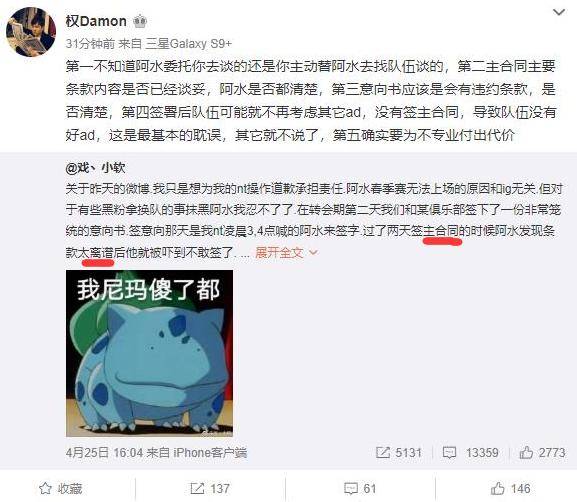Toggle thumbs-up like showing 146

click(510, 489)
